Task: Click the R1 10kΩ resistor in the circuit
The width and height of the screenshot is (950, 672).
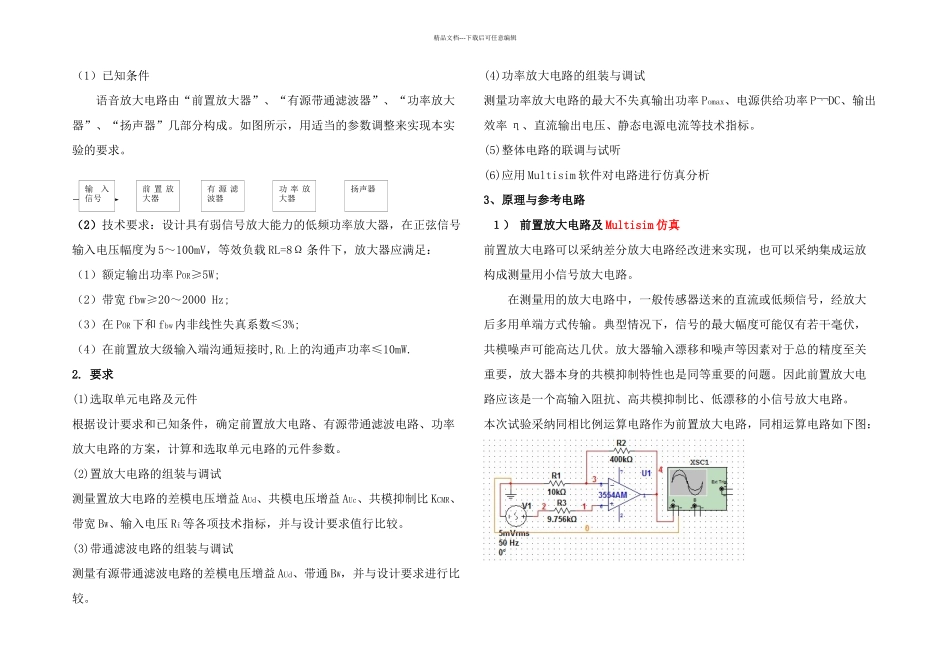Action: [557, 484]
